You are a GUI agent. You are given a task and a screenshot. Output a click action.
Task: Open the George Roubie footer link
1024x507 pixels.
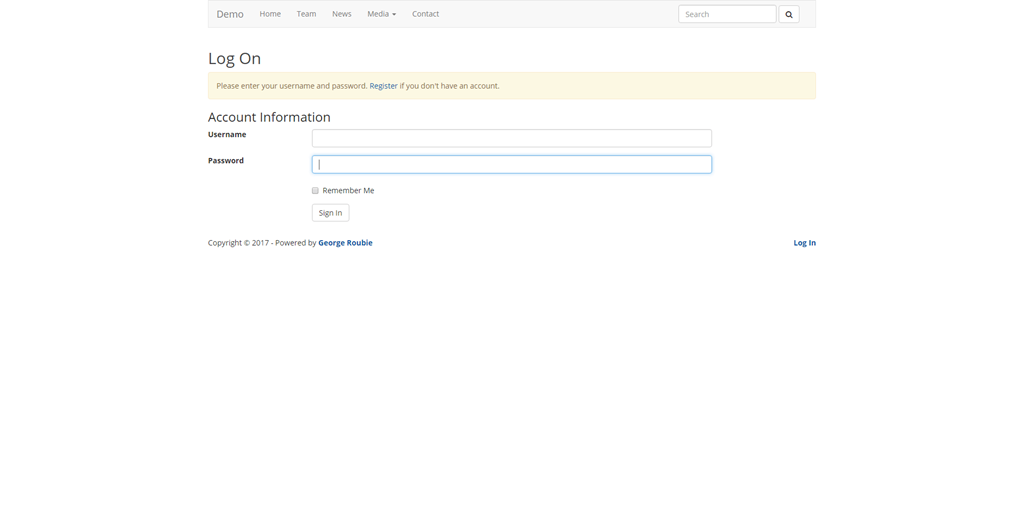pyautogui.click(x=345, y=243)
